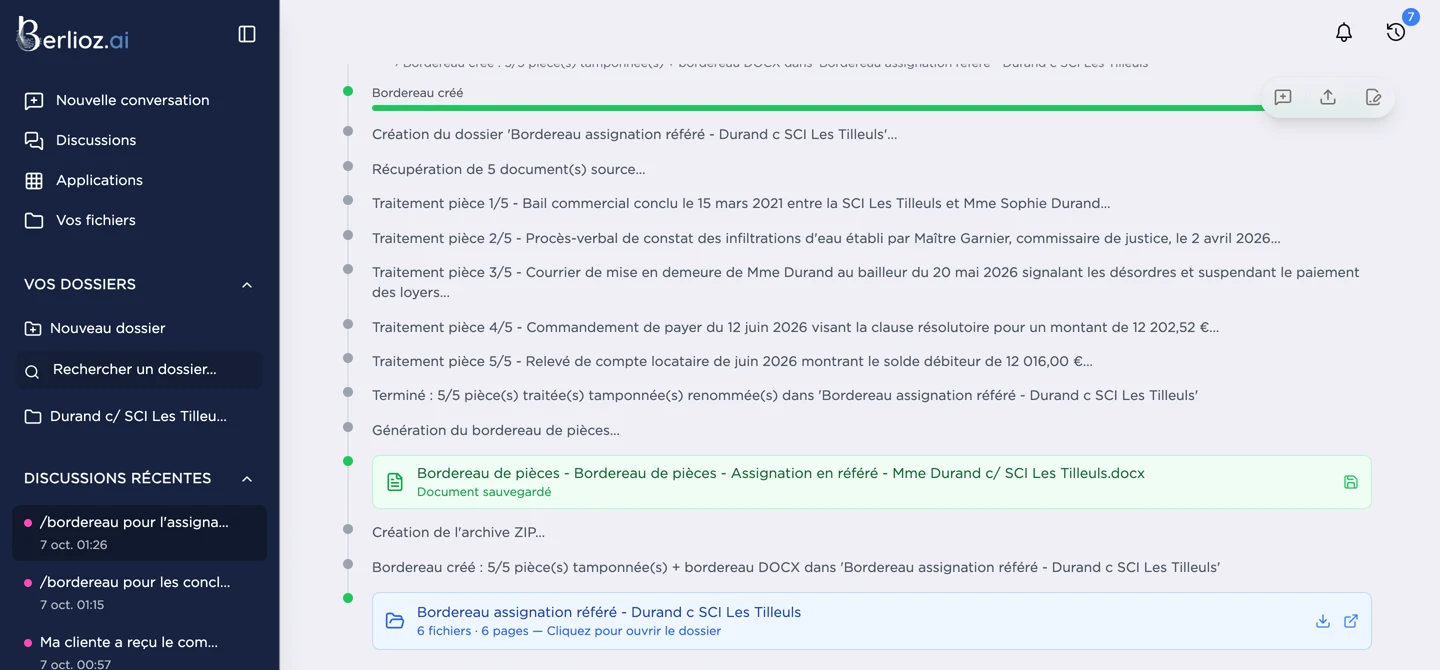The width and height of the screenshot is (1440, 670).
Task: Download the Bordereau assignation référé folder
Action: 1323,621
